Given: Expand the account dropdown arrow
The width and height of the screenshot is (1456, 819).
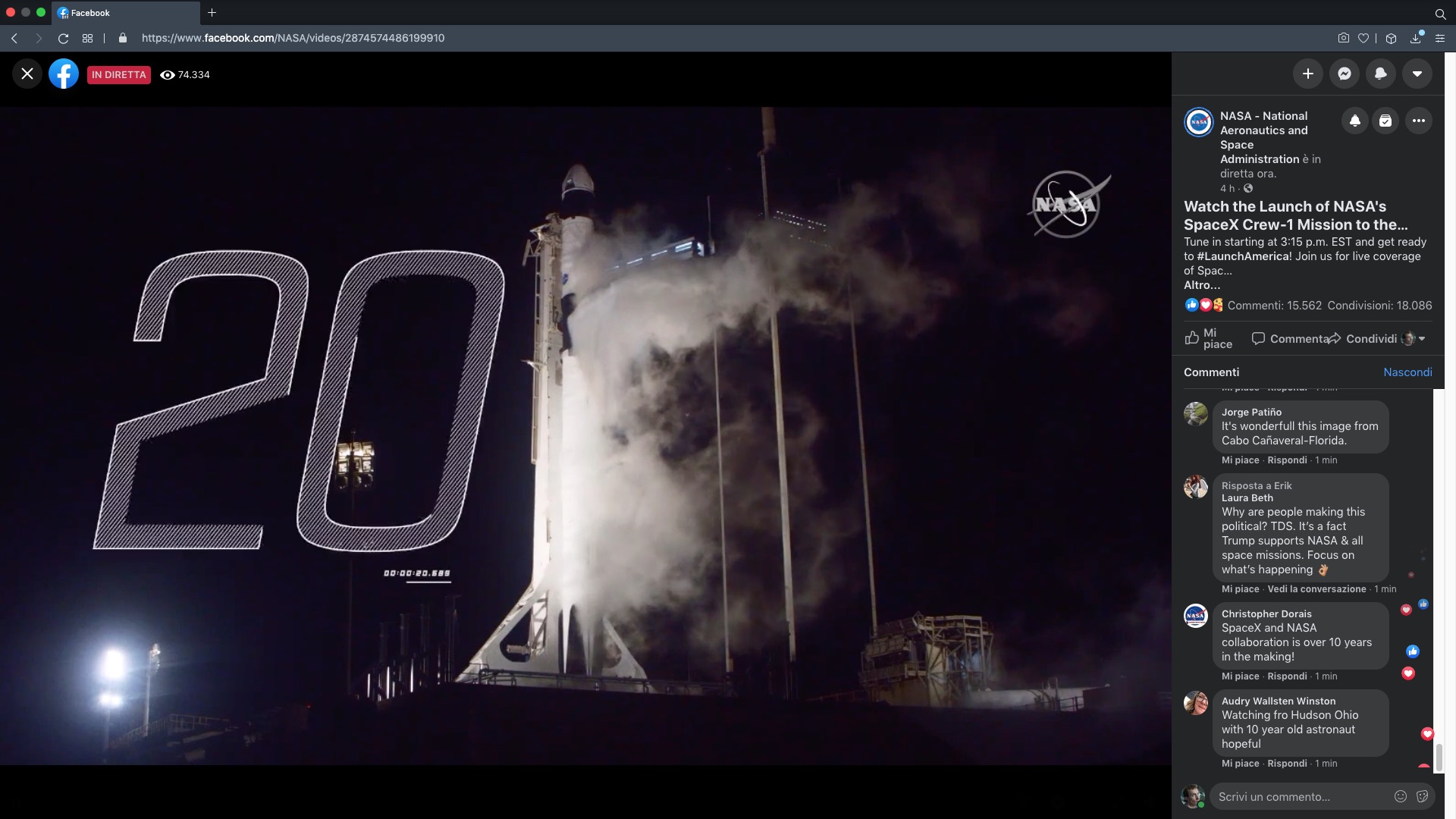Looking at the screenshot, I should 1417,74.
